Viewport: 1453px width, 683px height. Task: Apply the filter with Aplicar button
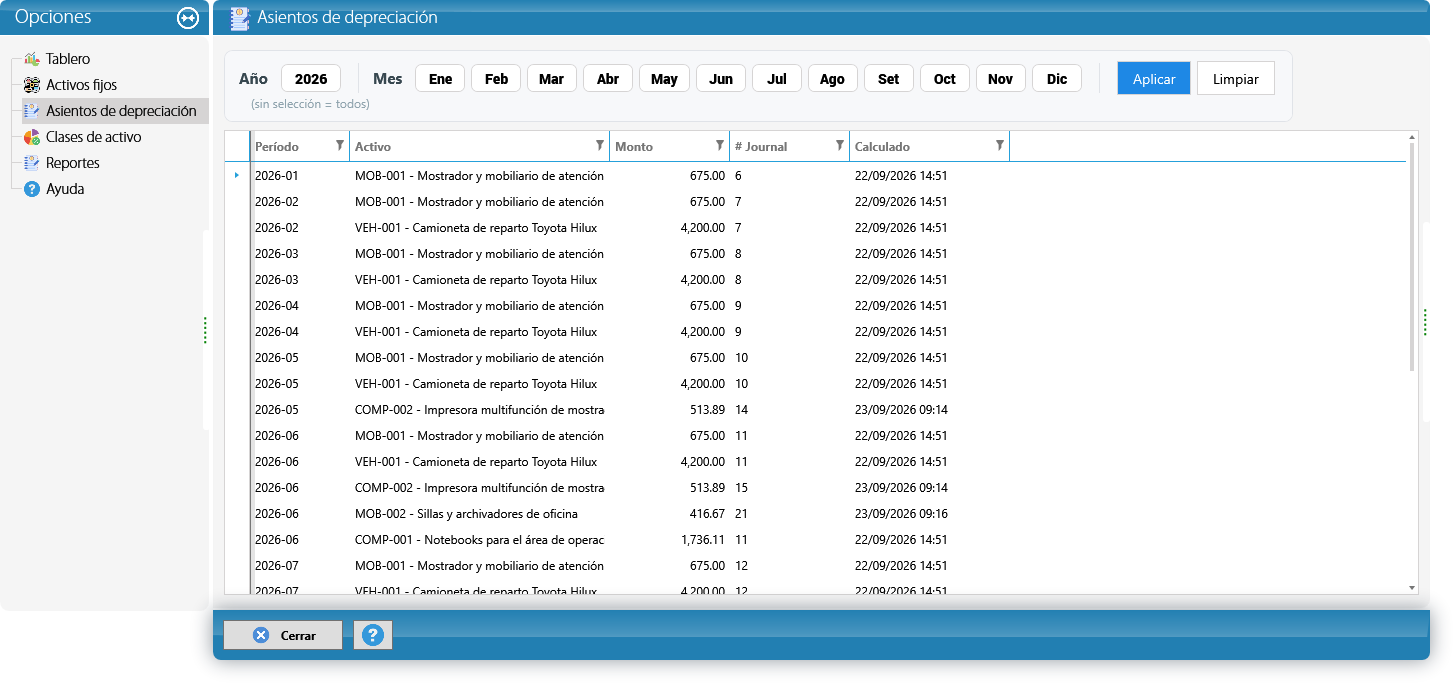1154,79
